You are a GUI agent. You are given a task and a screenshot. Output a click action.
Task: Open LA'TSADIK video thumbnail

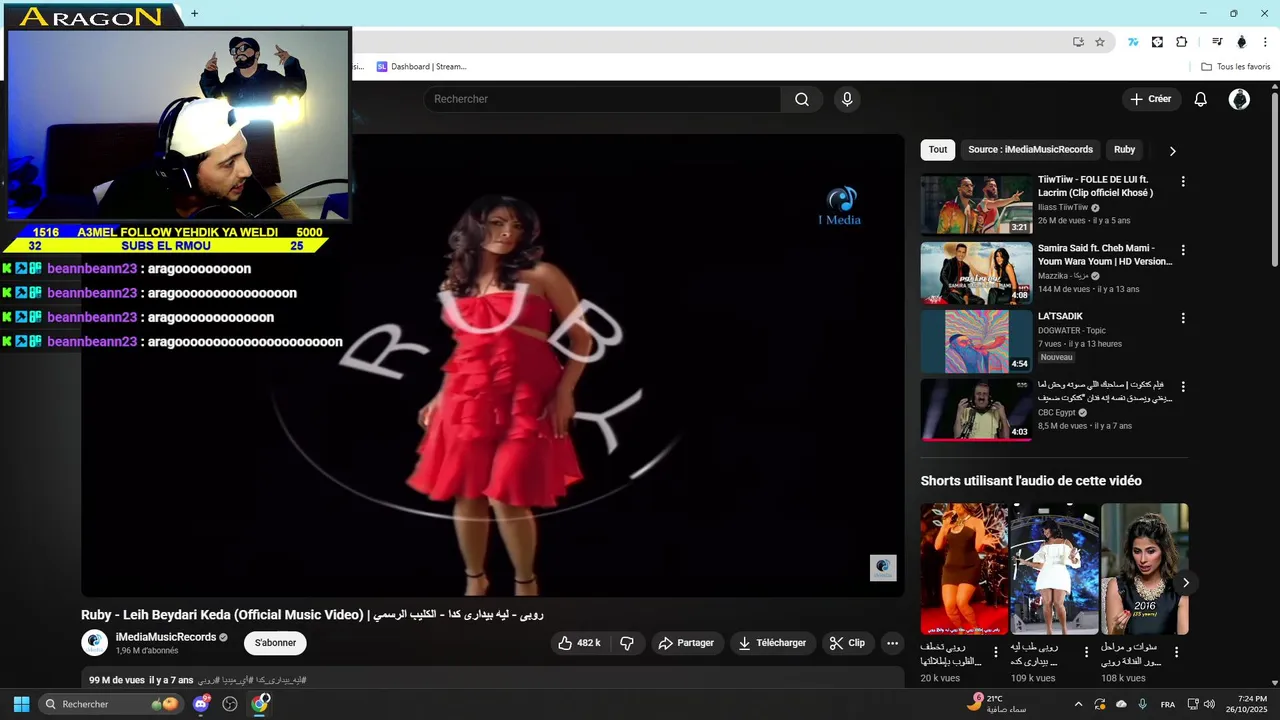pyautogui.click(x=976, y=341)
